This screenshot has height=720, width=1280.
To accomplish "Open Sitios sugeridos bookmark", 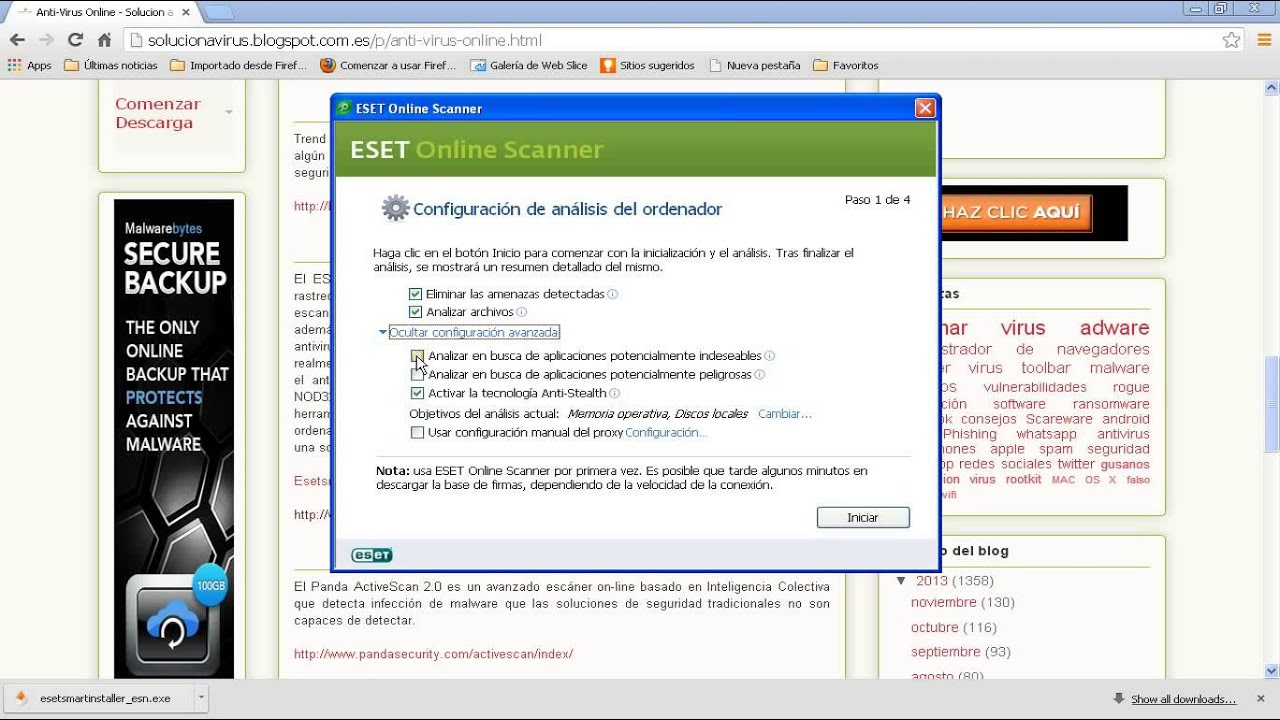I will [x=647, y=65].
